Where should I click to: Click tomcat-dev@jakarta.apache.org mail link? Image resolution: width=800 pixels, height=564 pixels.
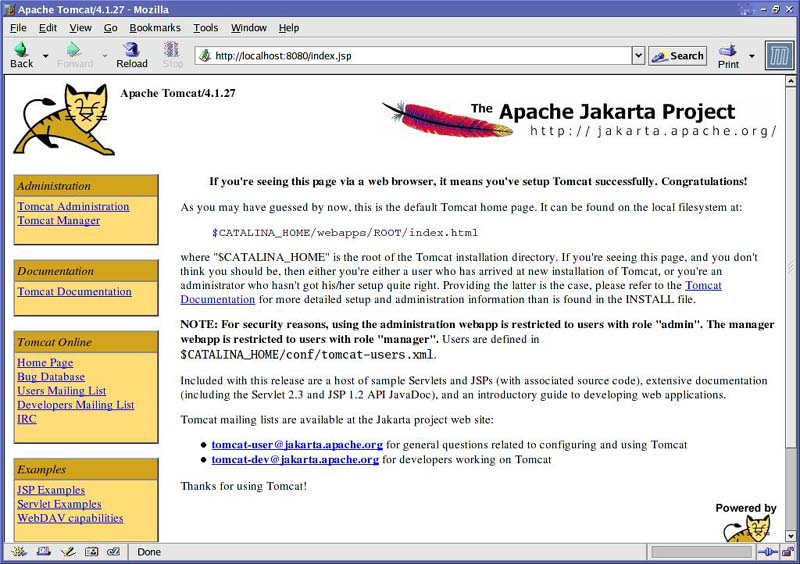click(x=295, y=459)
